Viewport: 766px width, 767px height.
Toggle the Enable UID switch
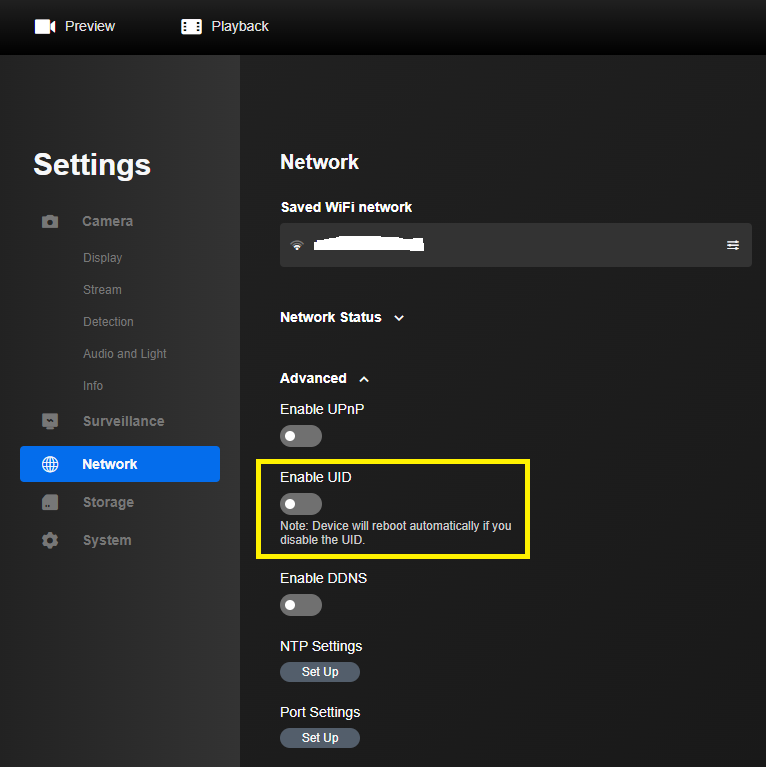pos(301,504)
